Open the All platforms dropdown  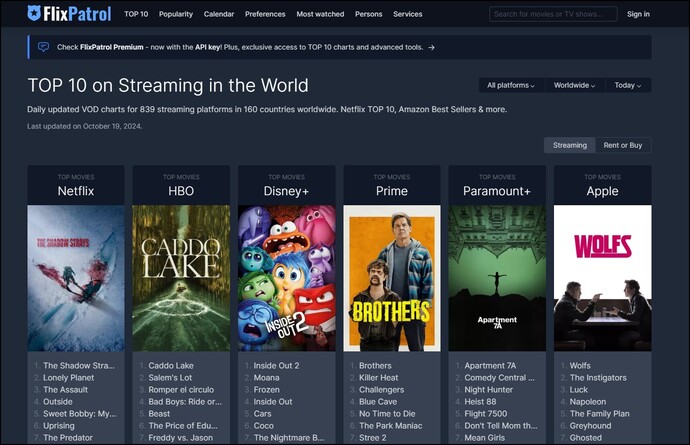tap(511, 85)
